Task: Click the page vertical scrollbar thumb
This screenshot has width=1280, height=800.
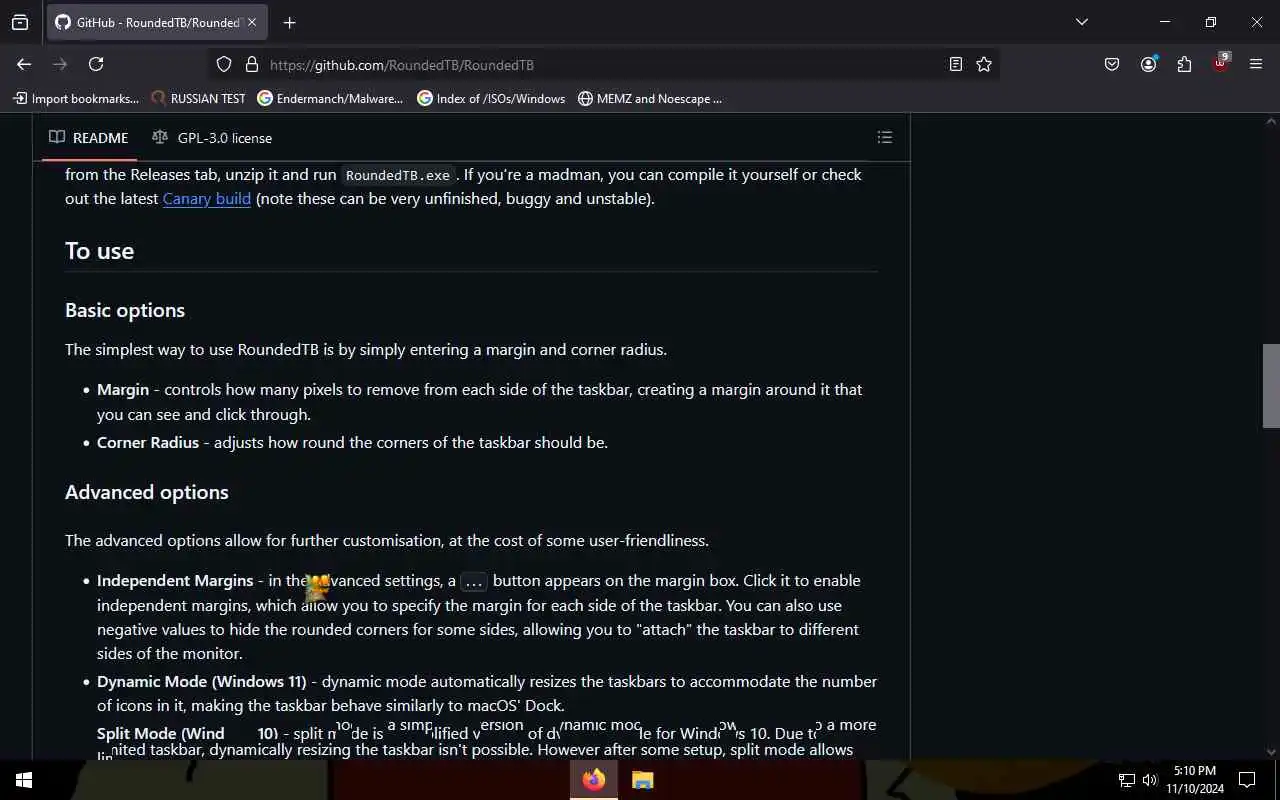Action: coord(1271,386)
